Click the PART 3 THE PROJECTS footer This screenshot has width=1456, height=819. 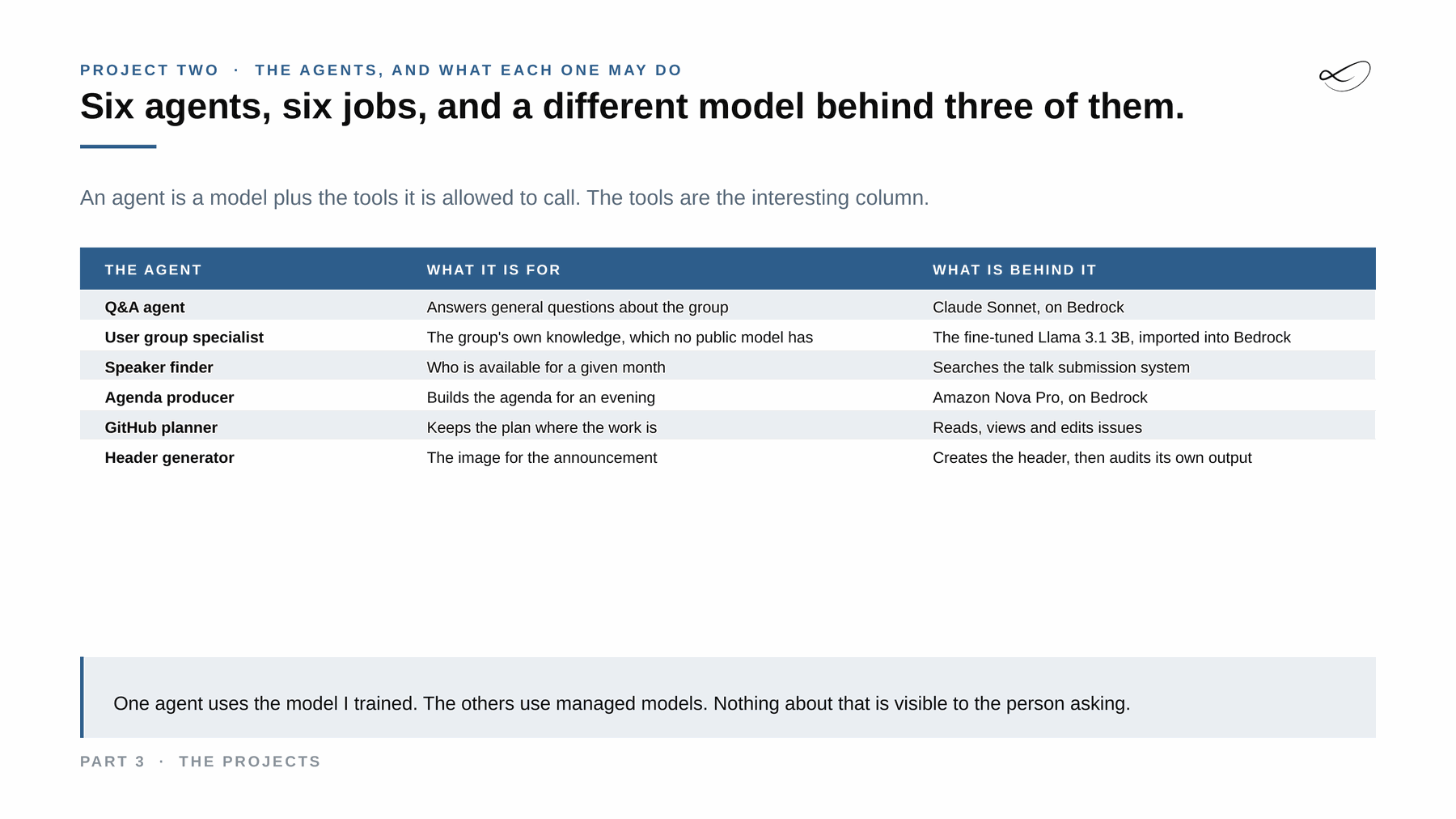coord(200,762)
